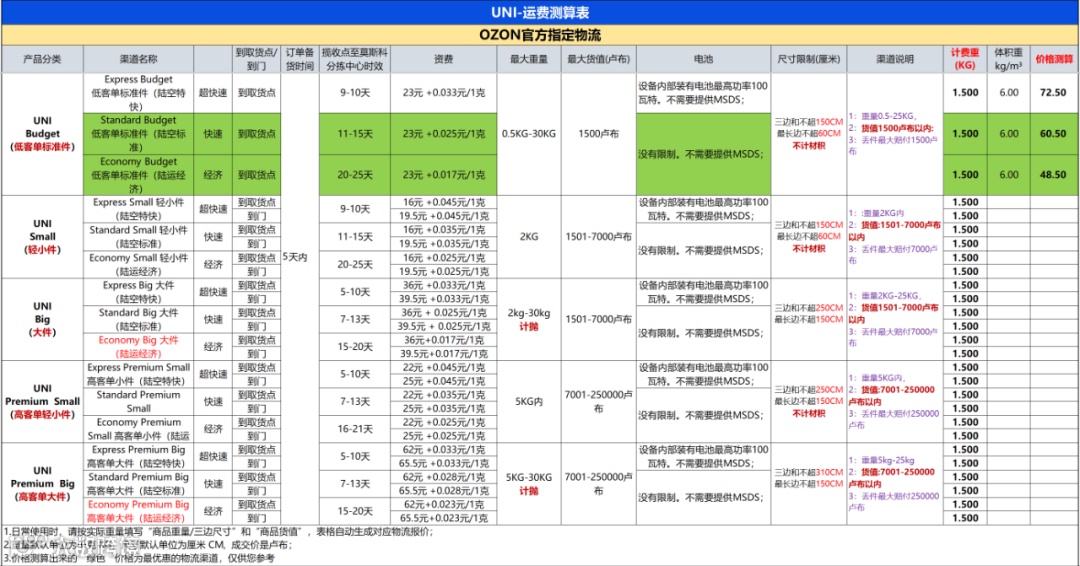This screenshot has height=566, width=1080.
Task: Click the 揽收点至莫斯科分拣中心时效 header
Action: tap(355, 59)
